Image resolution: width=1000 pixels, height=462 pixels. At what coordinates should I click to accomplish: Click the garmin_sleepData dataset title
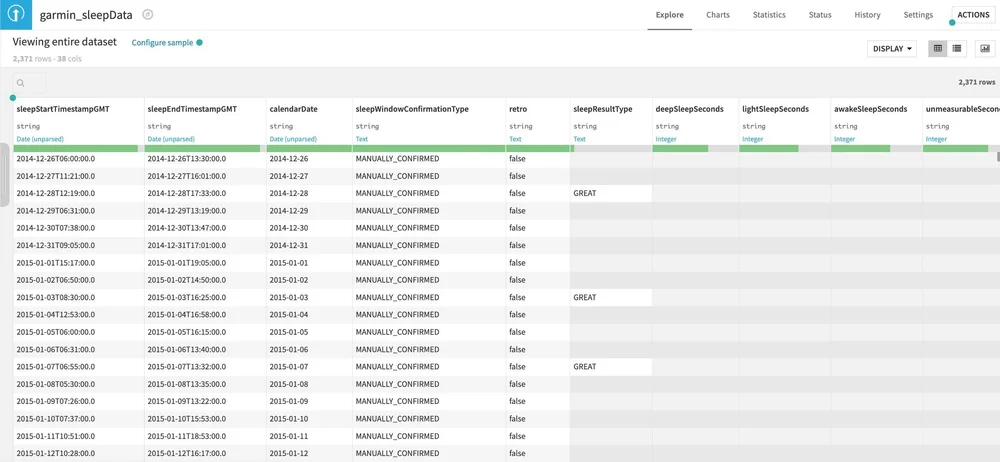(86, 15)
